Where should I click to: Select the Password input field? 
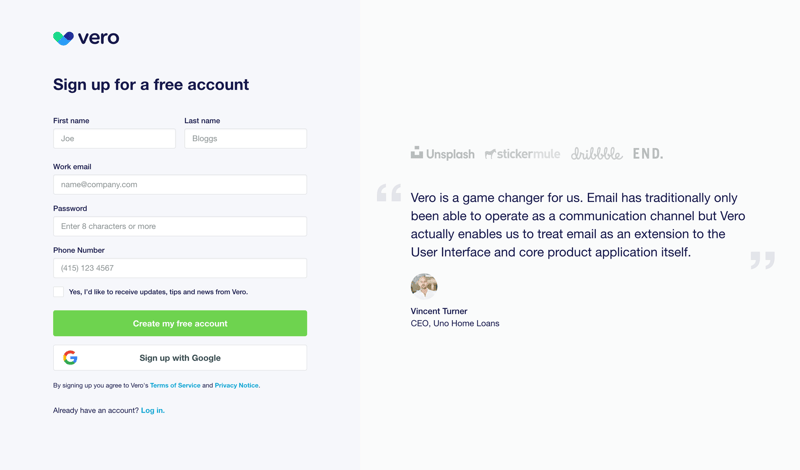click(x=180, y=227)
